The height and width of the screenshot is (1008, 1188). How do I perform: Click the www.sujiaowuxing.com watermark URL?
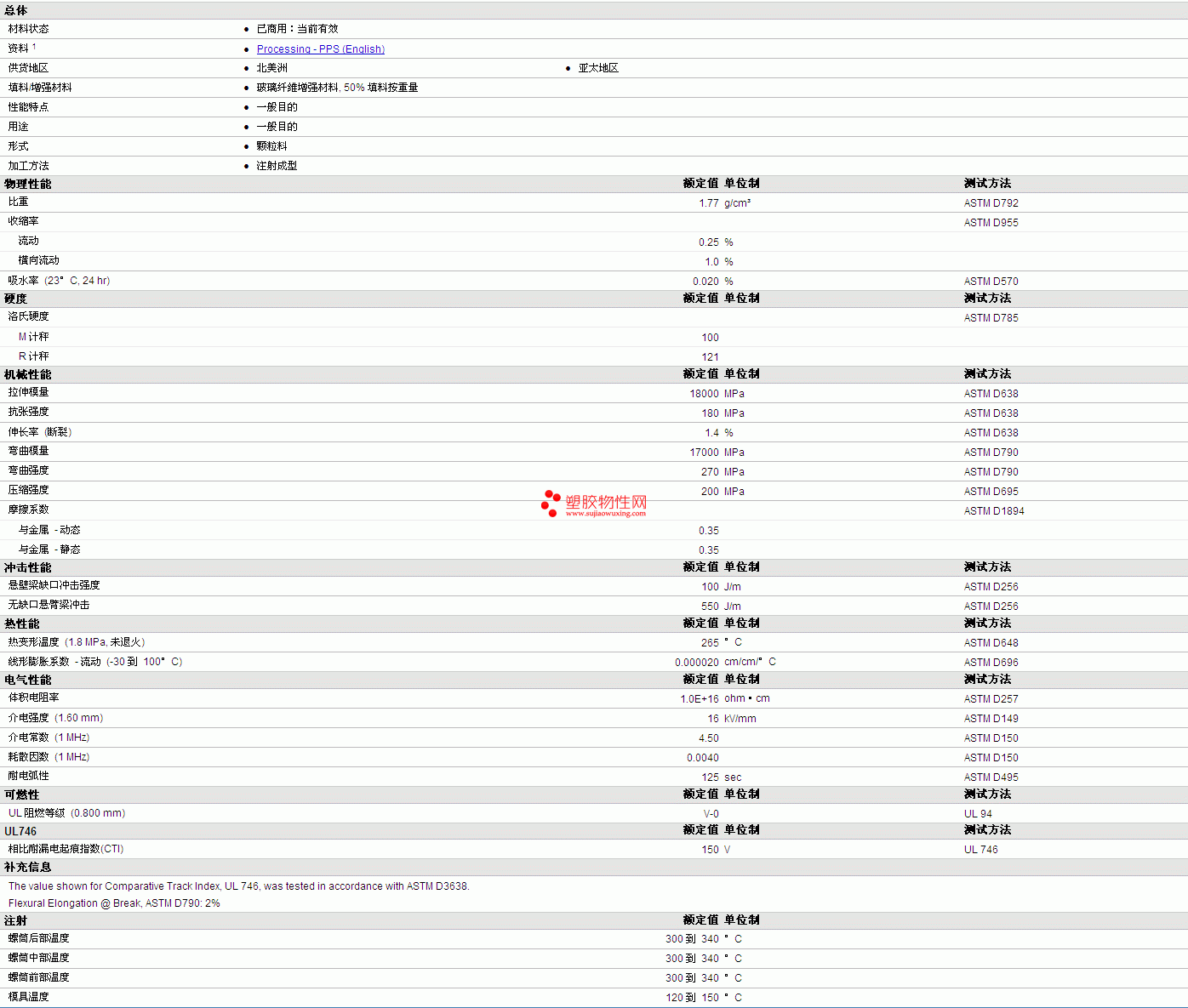(x=605, y=513)
